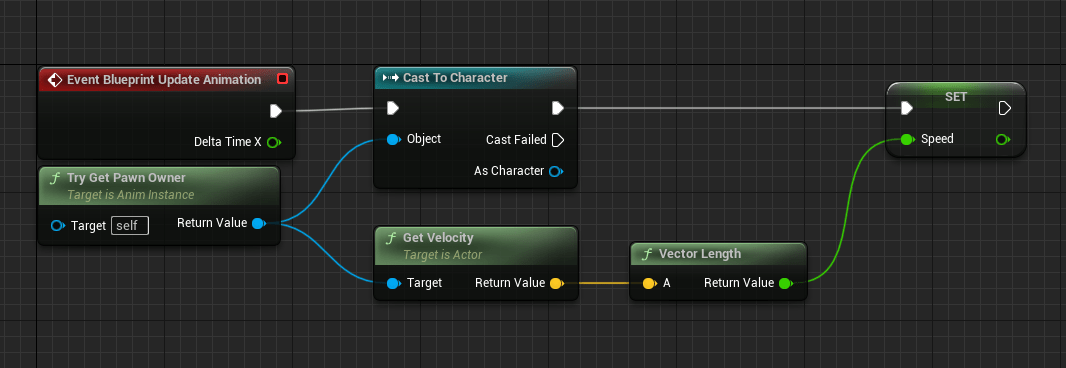Screen dimensions: 1066x368
Task: Select the Get Velocity node title
Action: 438,238
